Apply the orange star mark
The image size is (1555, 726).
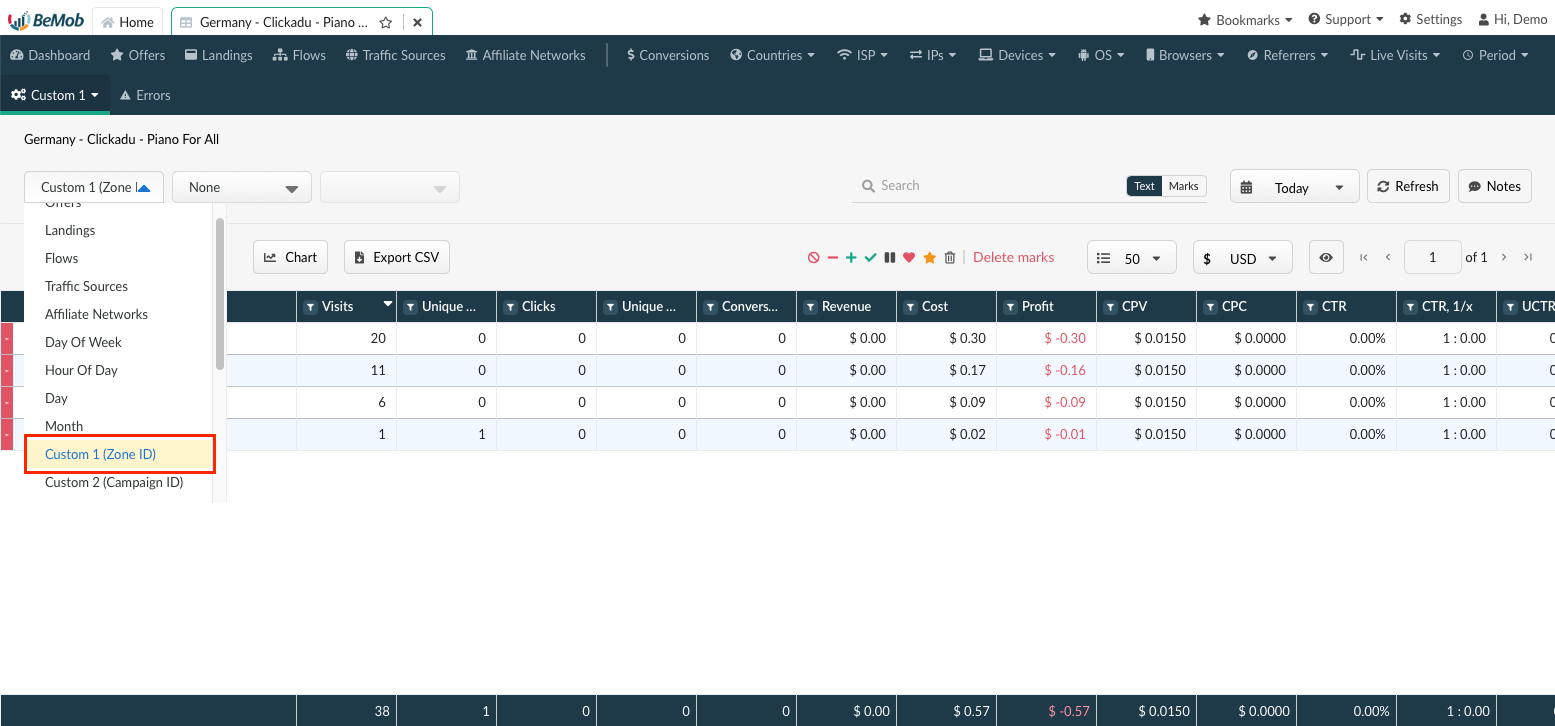(x=929, y=258)
